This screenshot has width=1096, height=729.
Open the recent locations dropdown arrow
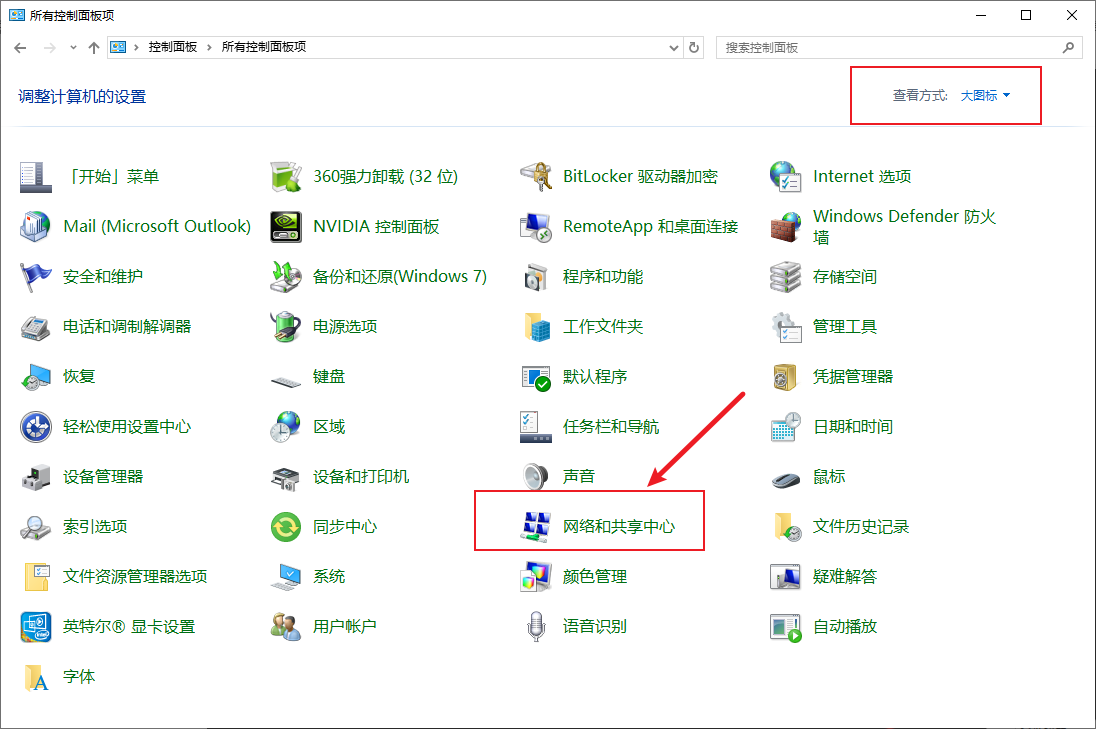pos(73,47)
